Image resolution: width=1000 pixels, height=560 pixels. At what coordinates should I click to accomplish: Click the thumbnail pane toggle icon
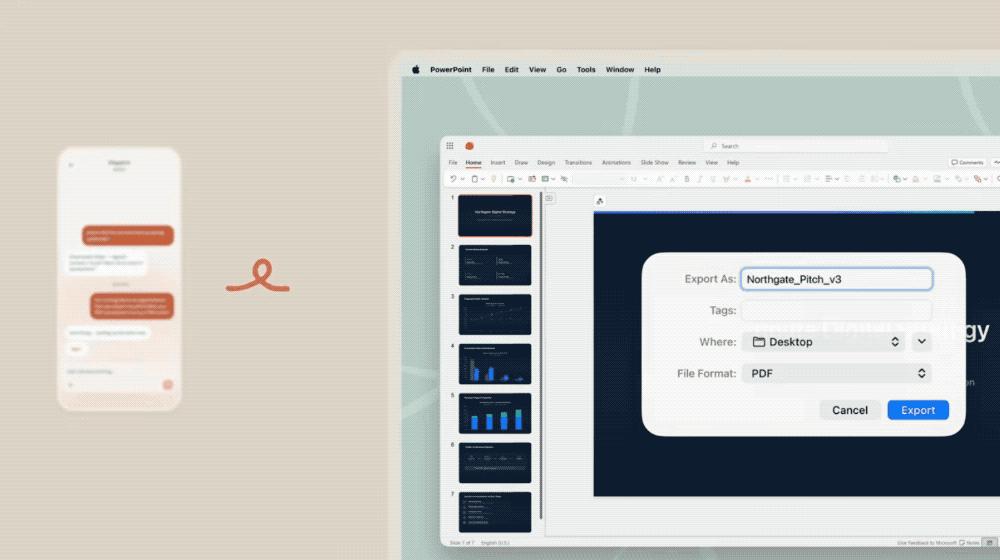(548, 198)
